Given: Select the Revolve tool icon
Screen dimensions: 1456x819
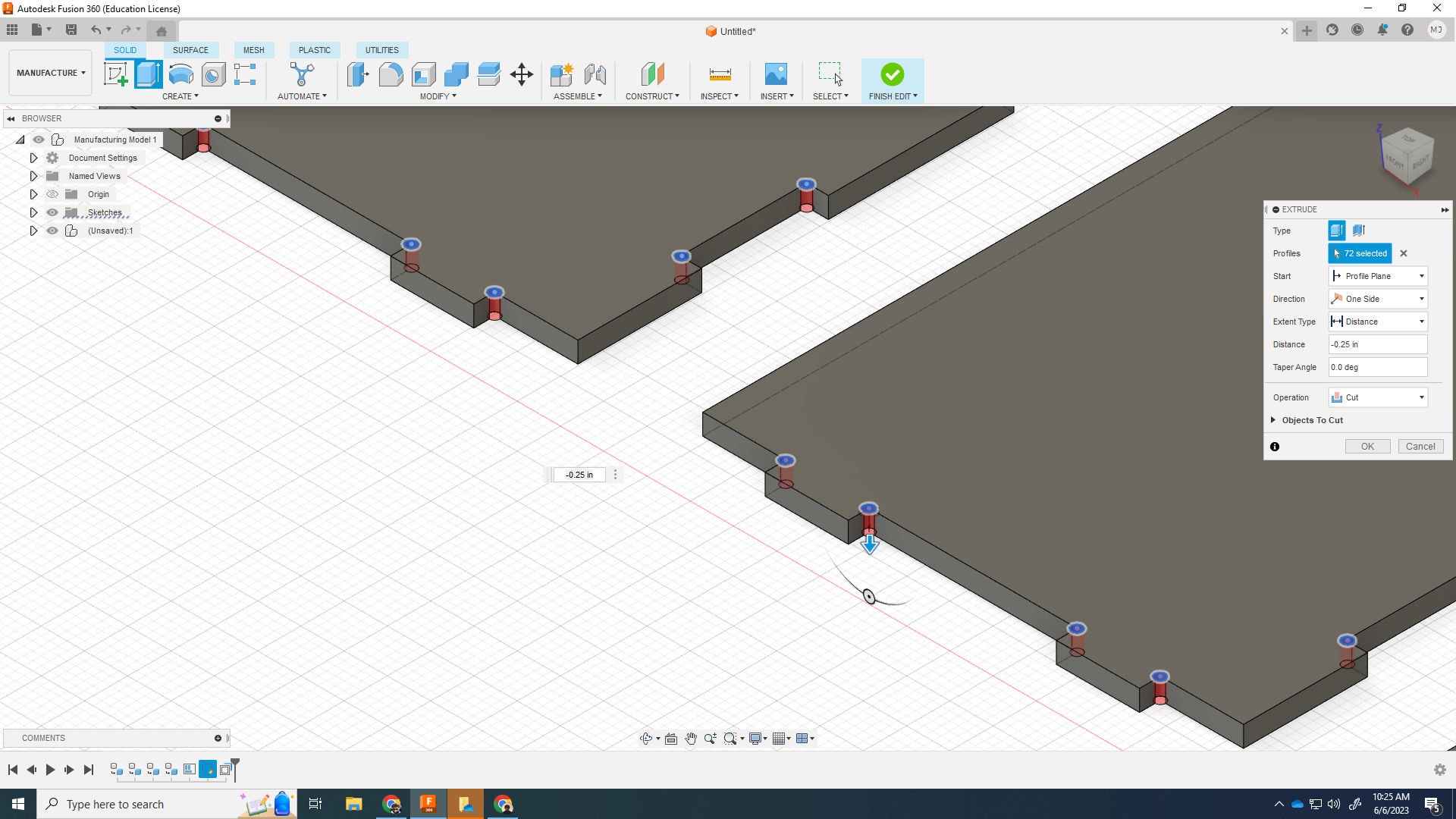Looking at the screenshot, I should [180, 74].
